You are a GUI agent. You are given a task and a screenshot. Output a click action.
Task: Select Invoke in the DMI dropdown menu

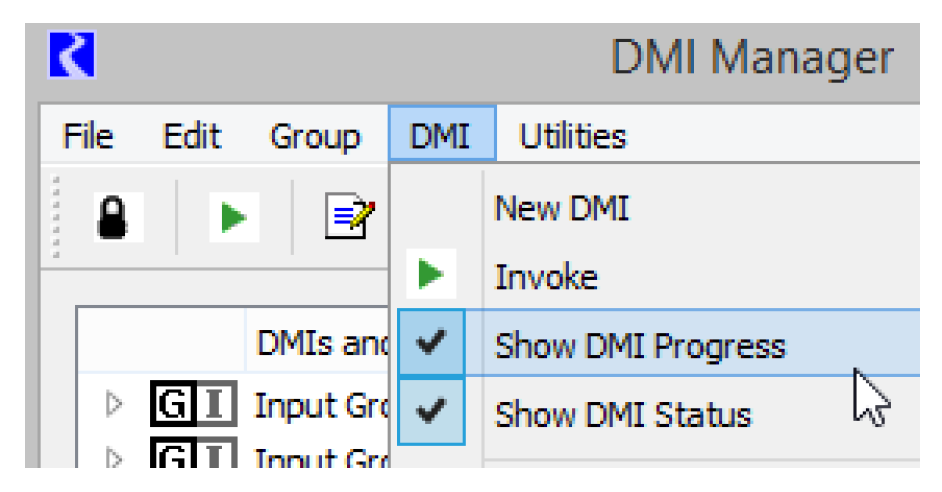(546, 277)
